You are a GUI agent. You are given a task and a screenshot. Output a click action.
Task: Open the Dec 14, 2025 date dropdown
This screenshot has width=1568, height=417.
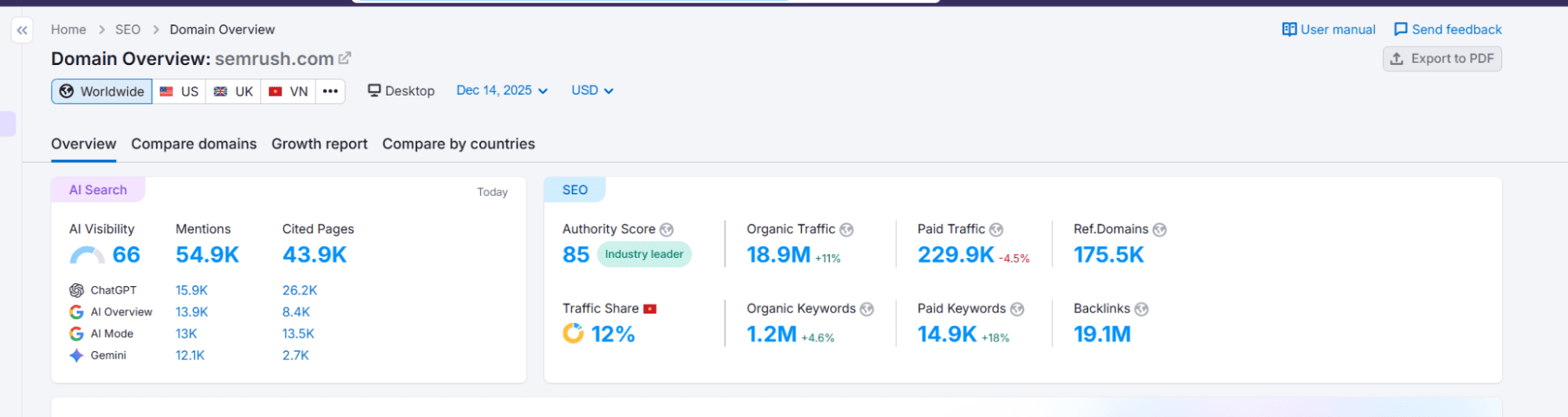click(502, 91)
